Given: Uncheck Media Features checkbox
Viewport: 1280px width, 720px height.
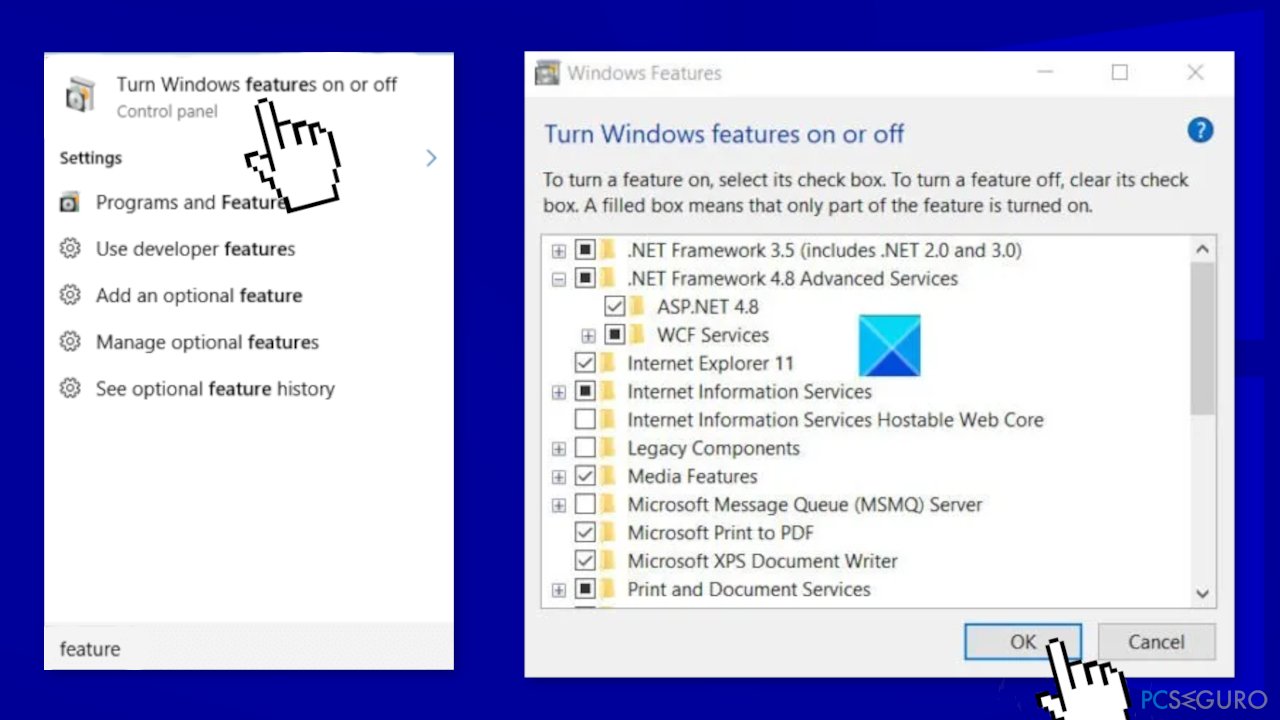Looking at the screenshot, I should (585, 476).
